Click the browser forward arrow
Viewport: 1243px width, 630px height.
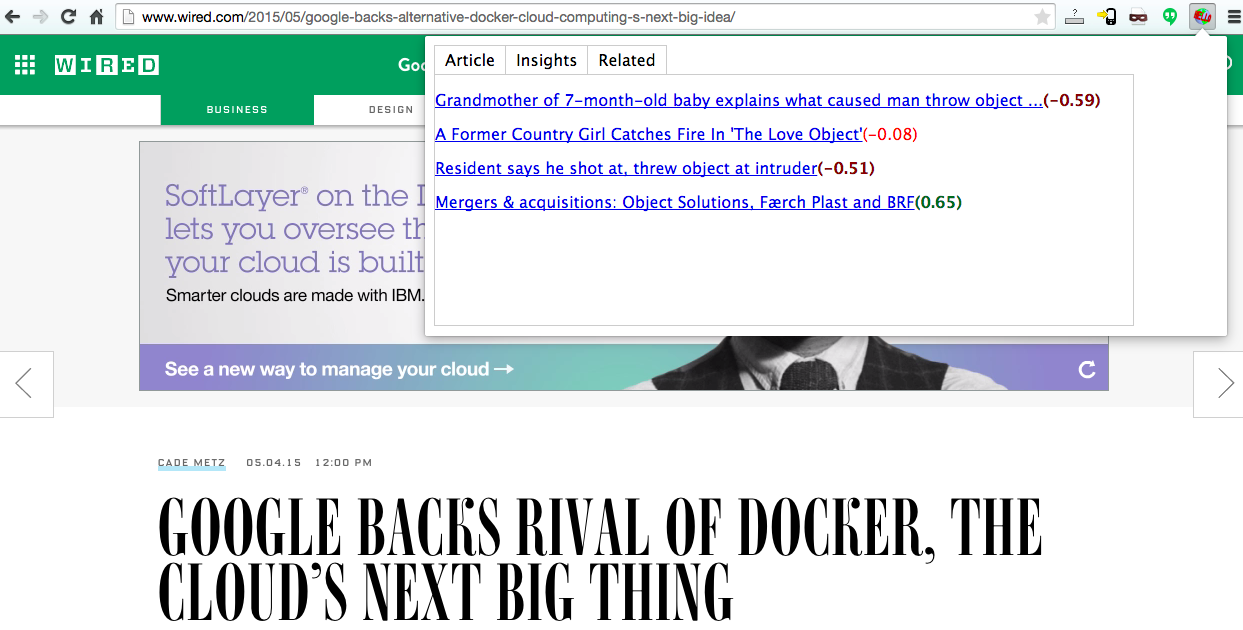coord(40,17)
